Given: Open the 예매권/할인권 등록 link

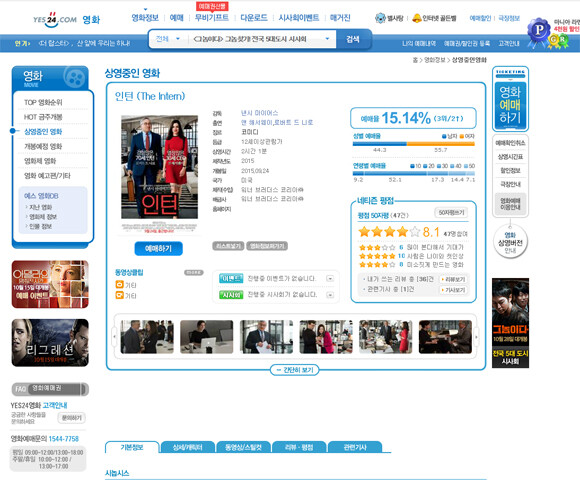Looking at the screenshot, I should 467,44.
